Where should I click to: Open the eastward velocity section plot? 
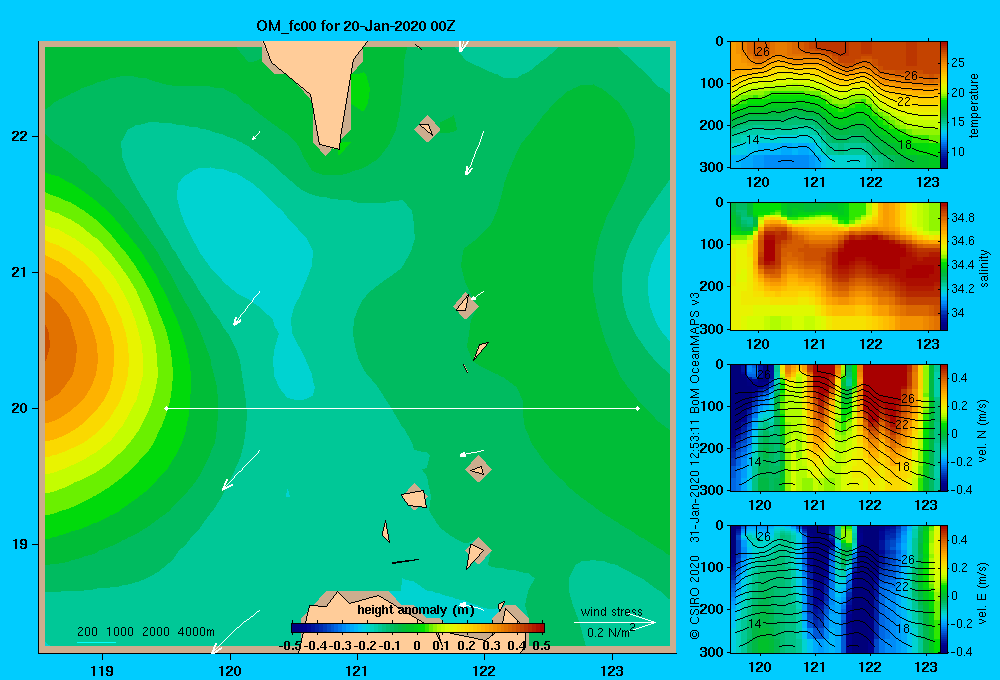tap(835, 589)
